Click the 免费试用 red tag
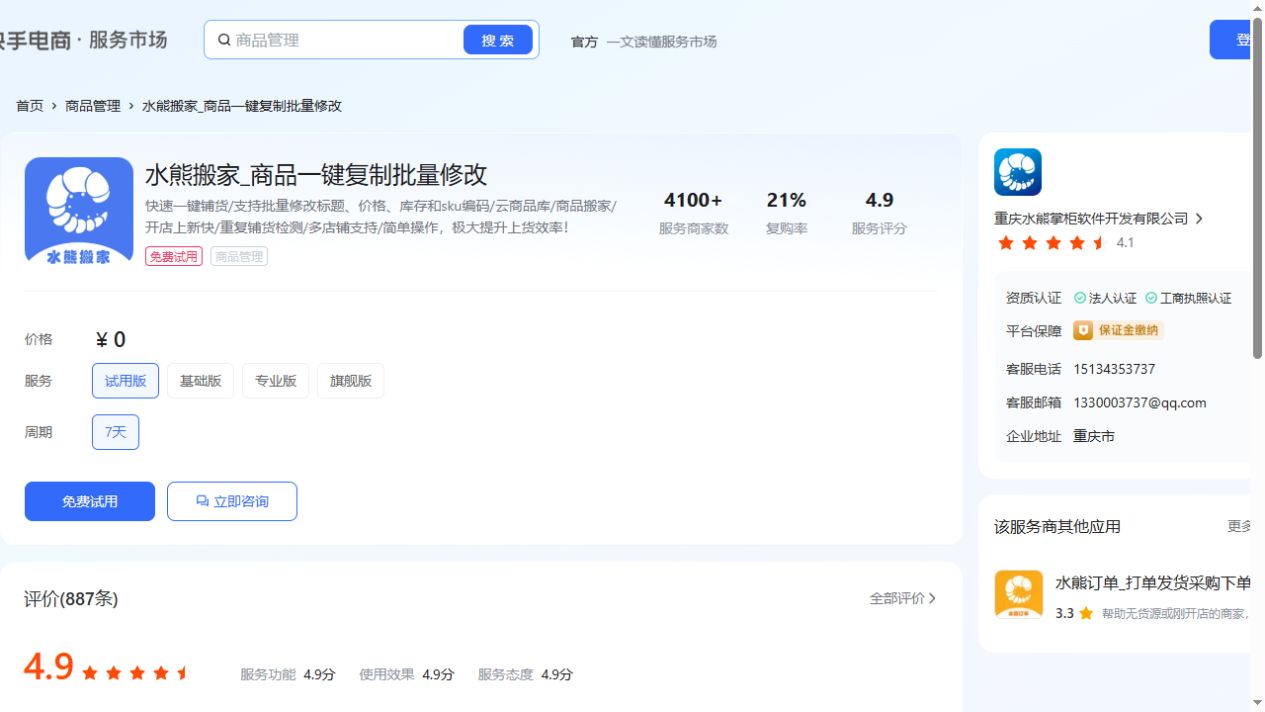1265x712 pixels. (x=174, y=256)
